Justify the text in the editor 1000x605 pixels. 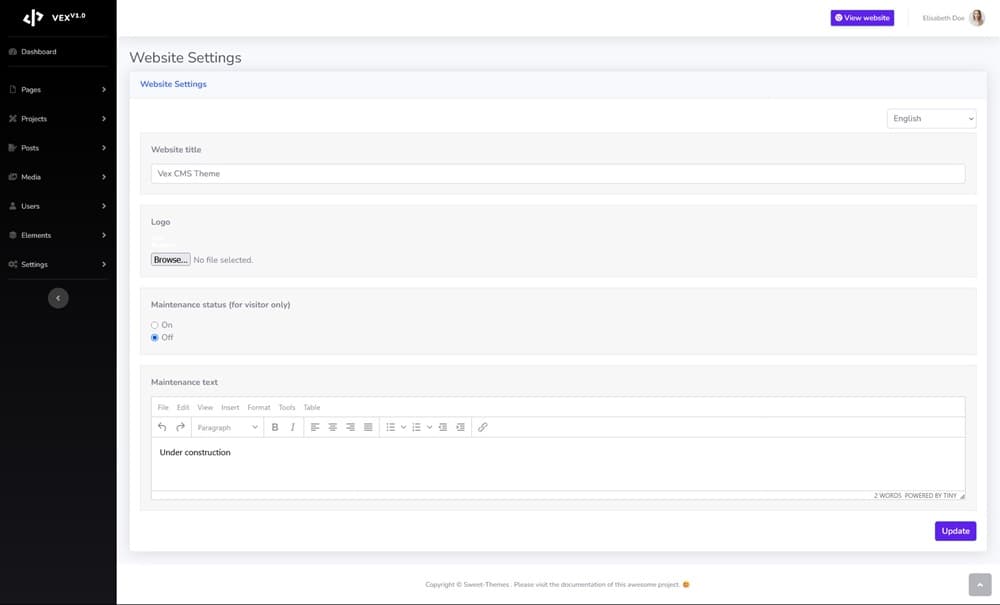[x=368, y=427]
